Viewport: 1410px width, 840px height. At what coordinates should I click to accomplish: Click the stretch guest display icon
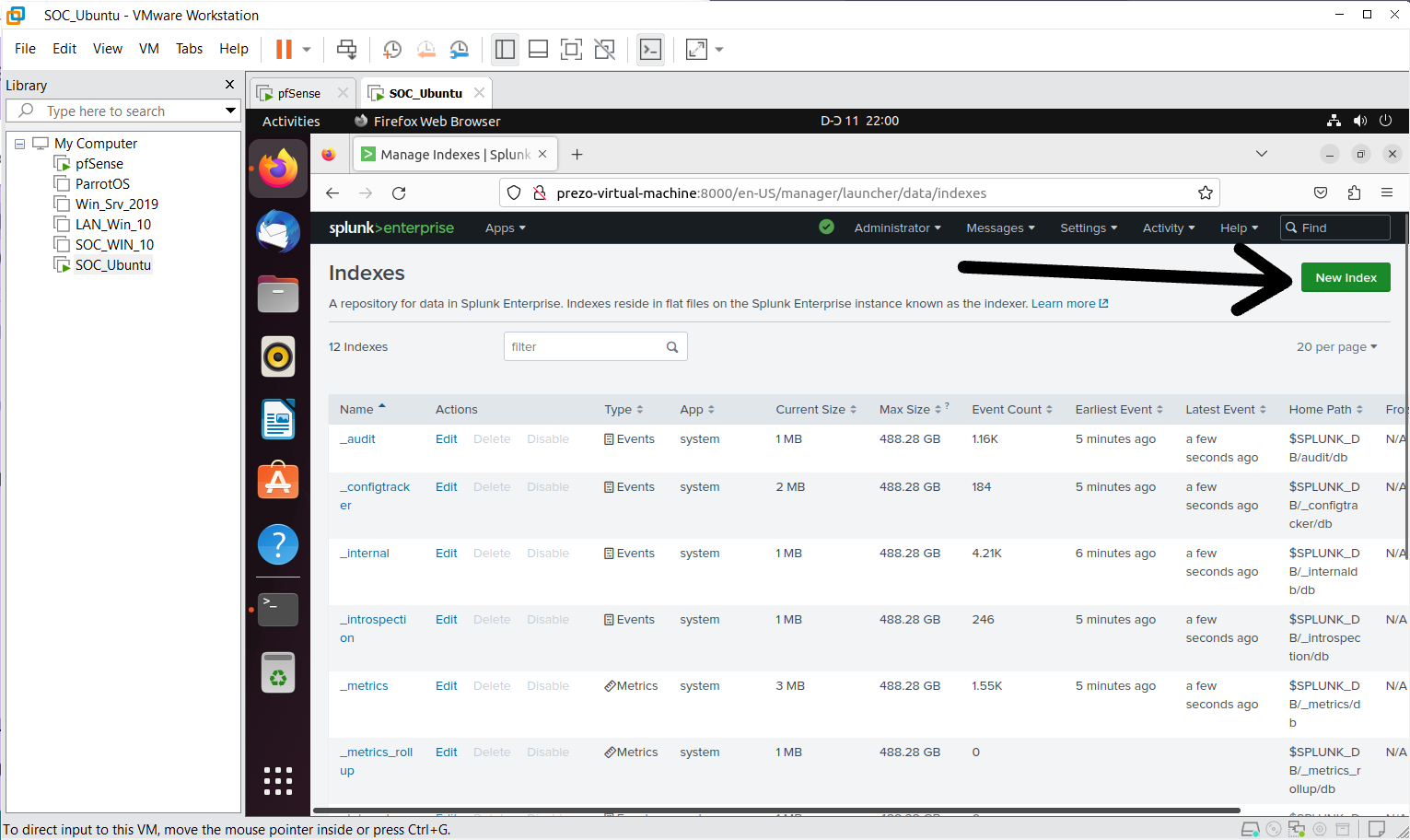click(696, 49)
